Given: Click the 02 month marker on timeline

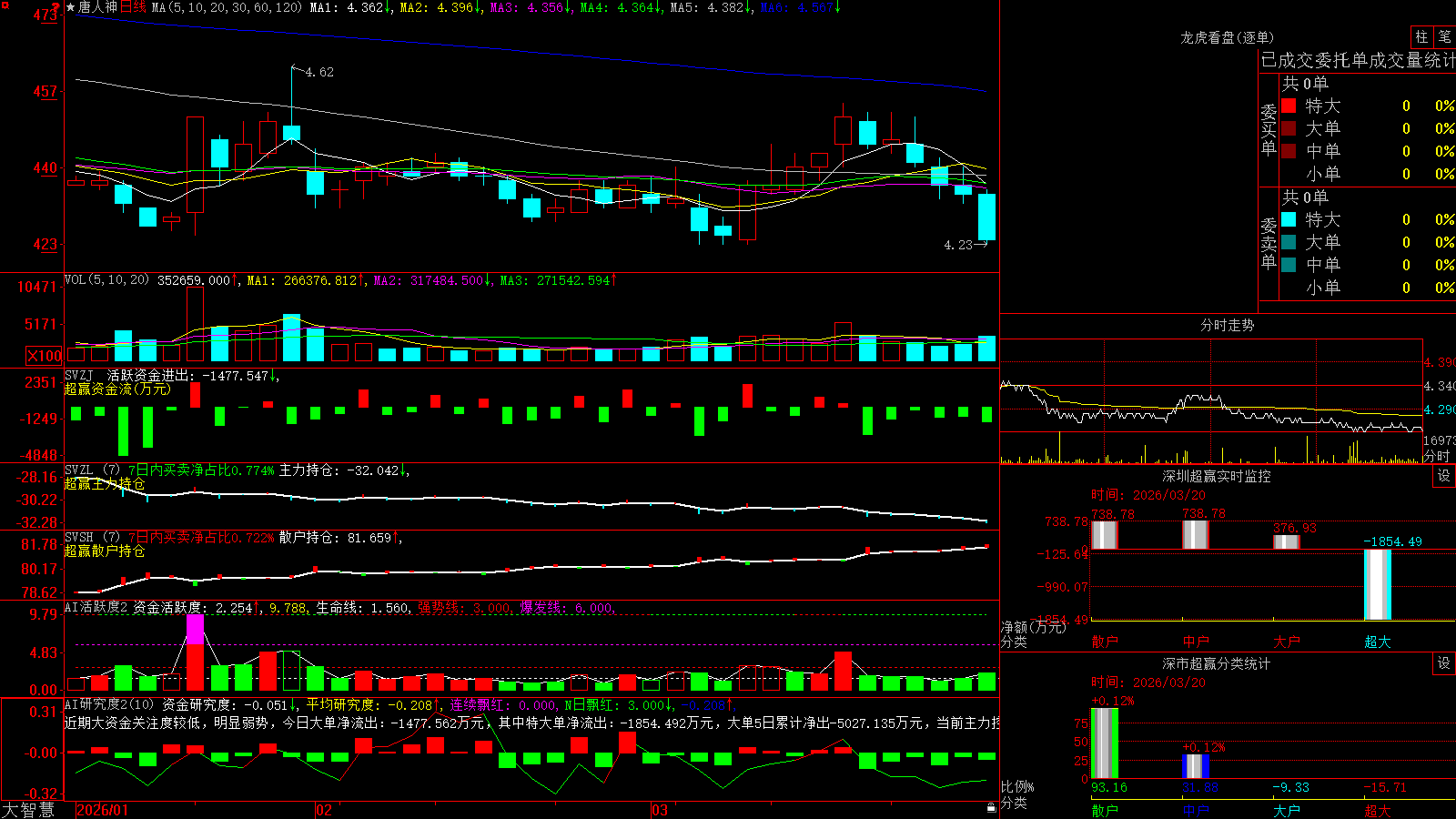Looking at the screenshot, I should point(323,810).
